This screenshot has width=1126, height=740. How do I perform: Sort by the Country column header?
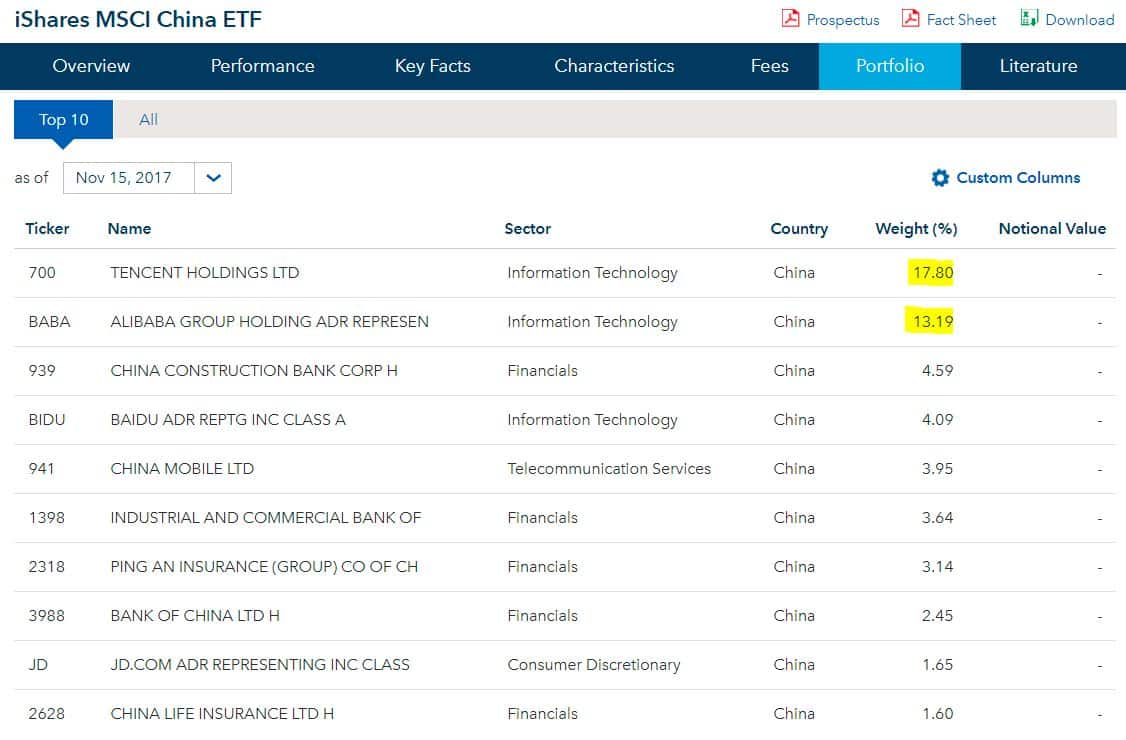[799, 228]
